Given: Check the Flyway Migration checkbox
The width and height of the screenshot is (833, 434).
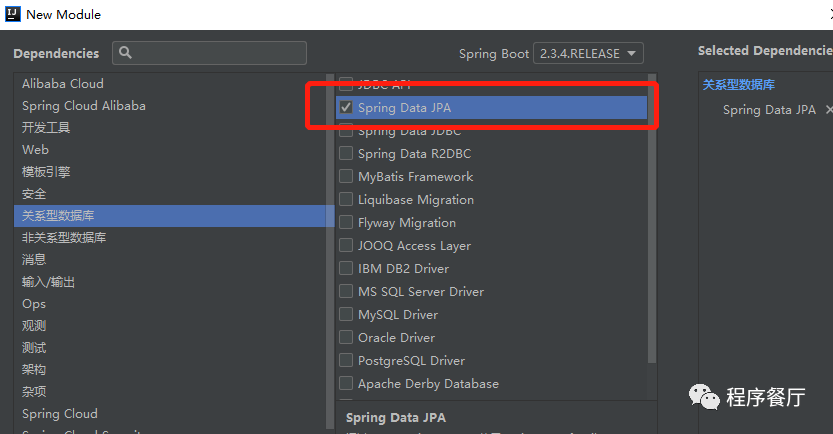Looking at the screenshot, I should tap(346, 222).
